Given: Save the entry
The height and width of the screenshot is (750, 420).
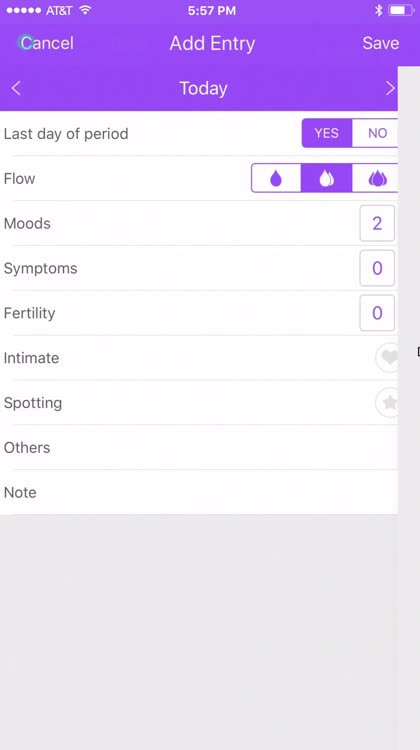Looking at the screenshot, I should pos(380,43).
